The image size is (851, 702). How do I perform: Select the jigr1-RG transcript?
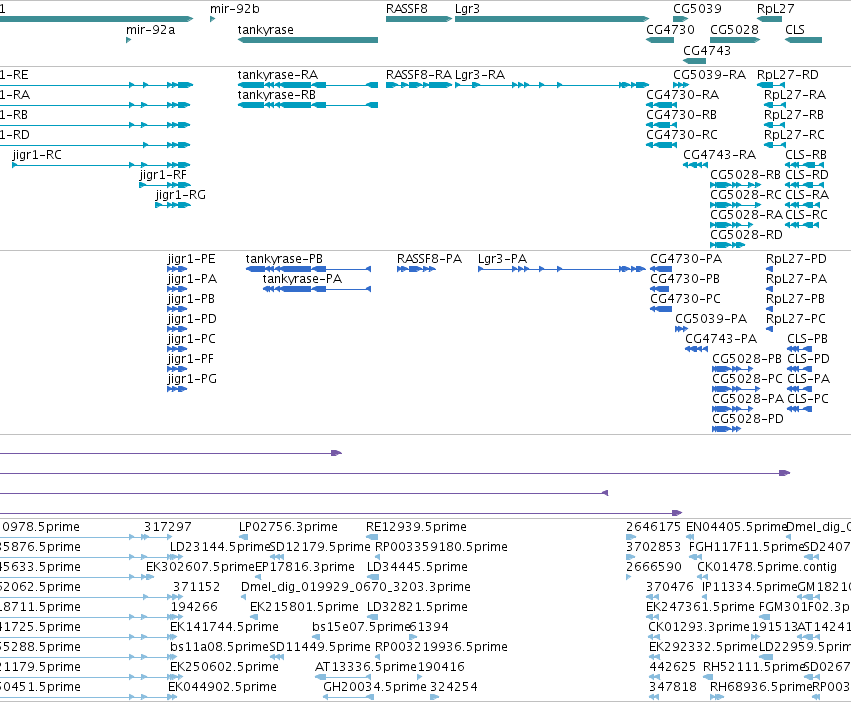point(173,206)
